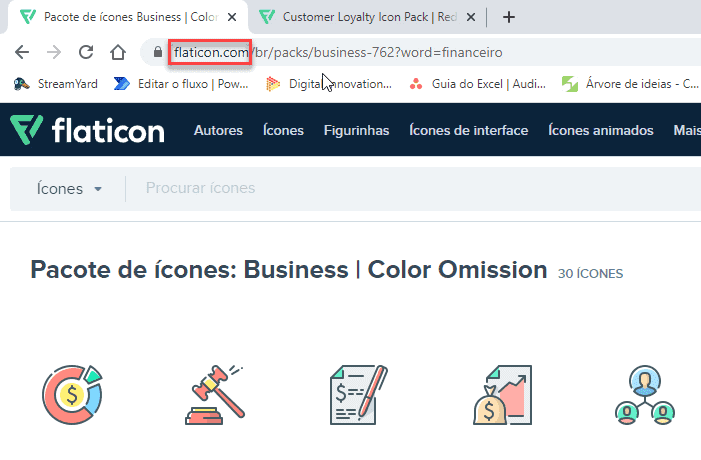Click the address bar URL
Screen dimensions: 701x460
[338, 52]
